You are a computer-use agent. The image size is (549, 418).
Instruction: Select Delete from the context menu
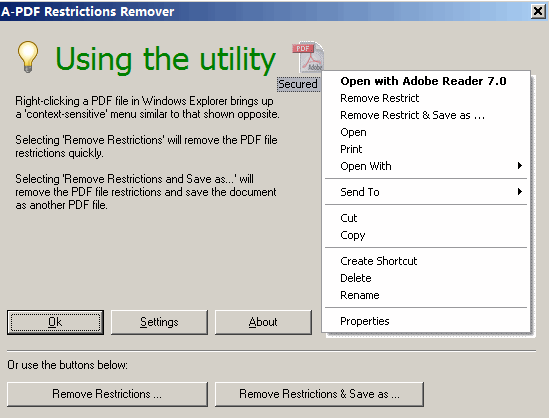coord(426,278)
